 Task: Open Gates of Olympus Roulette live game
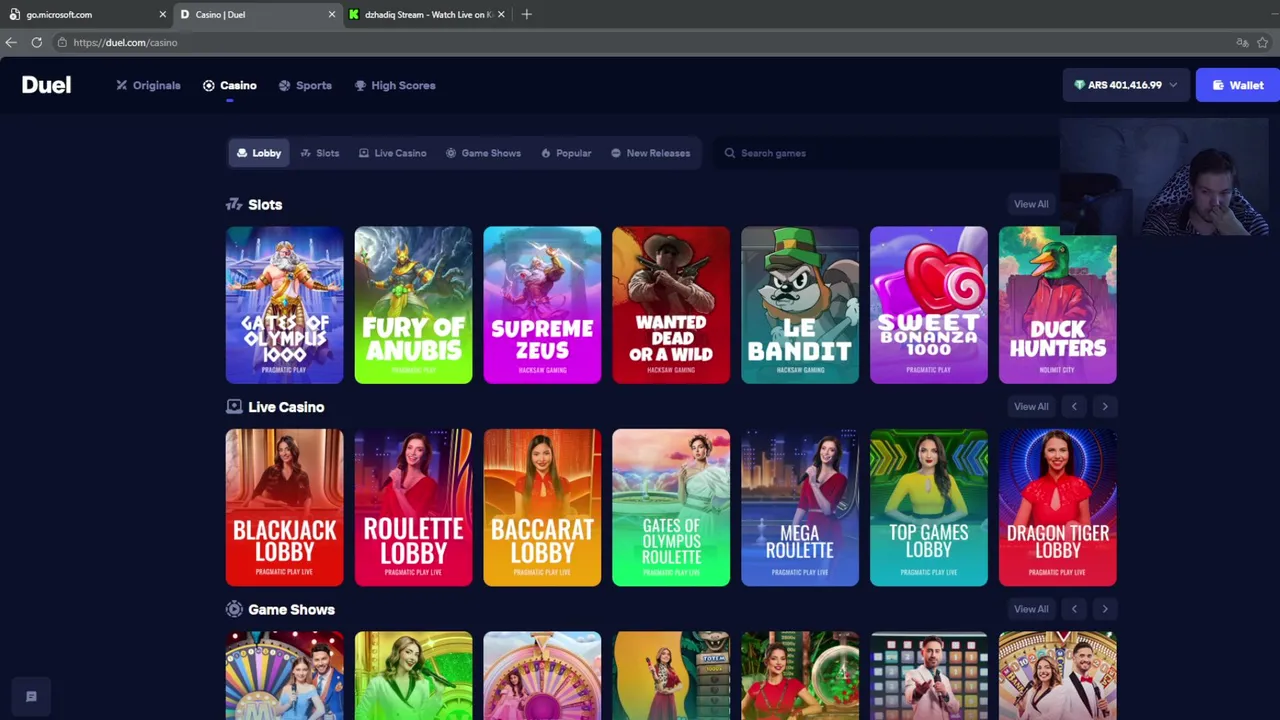click(x=671, y=508)
